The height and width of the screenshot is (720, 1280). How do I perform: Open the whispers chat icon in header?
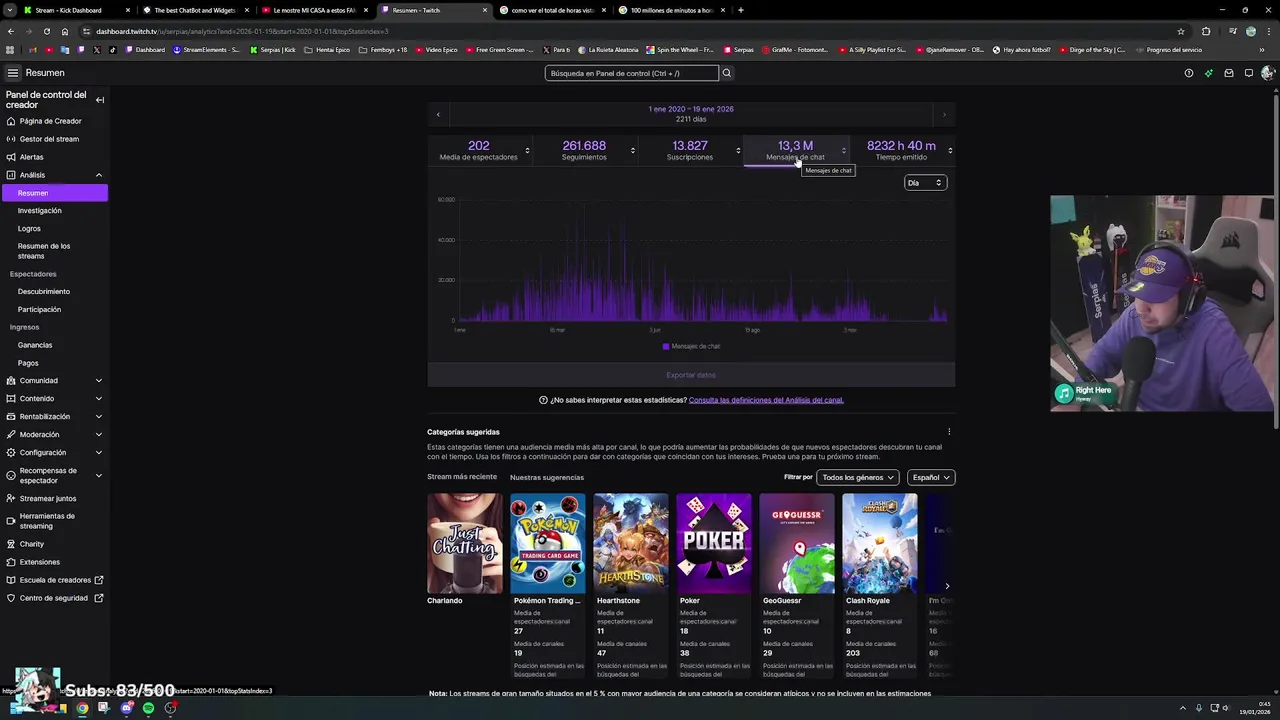click(x=1249, y=73)
